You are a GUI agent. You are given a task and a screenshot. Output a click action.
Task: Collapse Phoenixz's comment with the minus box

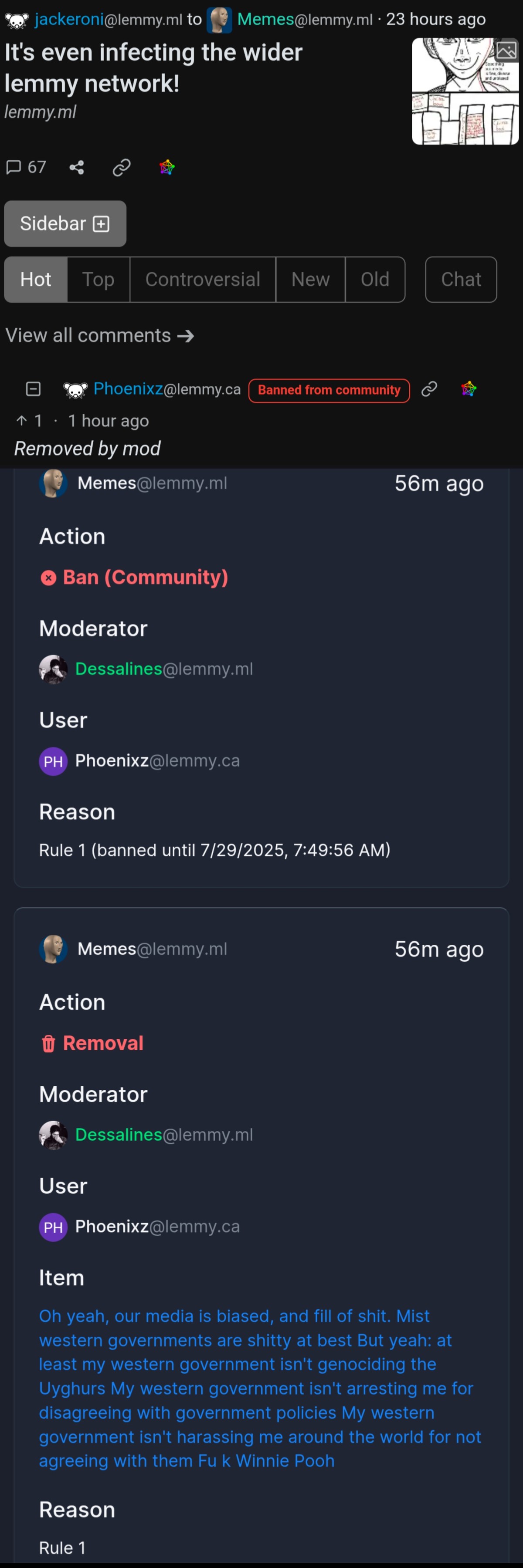(x=34, y=389)
